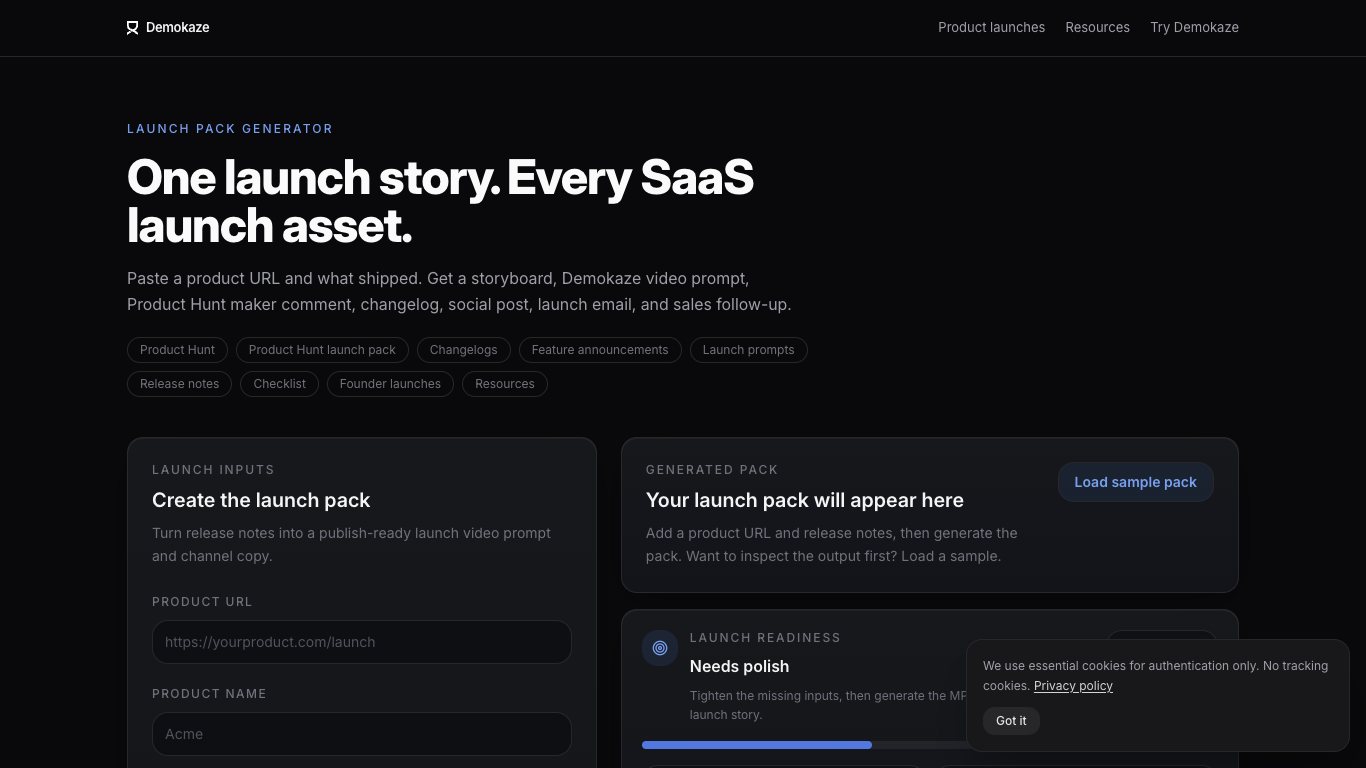Focus the Product URL input field
Viewport: 1366px width, 768px height.
coord(362,642)
